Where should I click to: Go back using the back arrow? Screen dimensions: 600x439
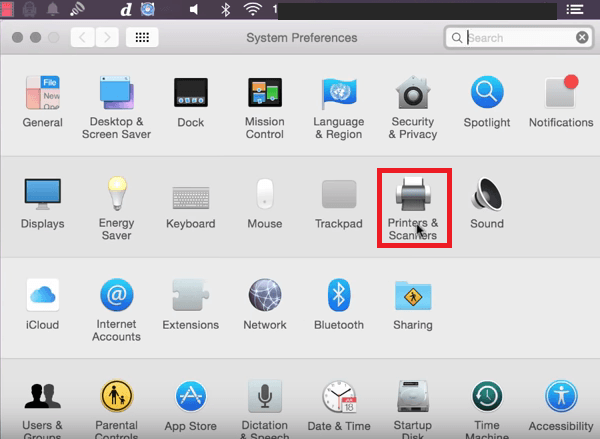pos(82,38)
